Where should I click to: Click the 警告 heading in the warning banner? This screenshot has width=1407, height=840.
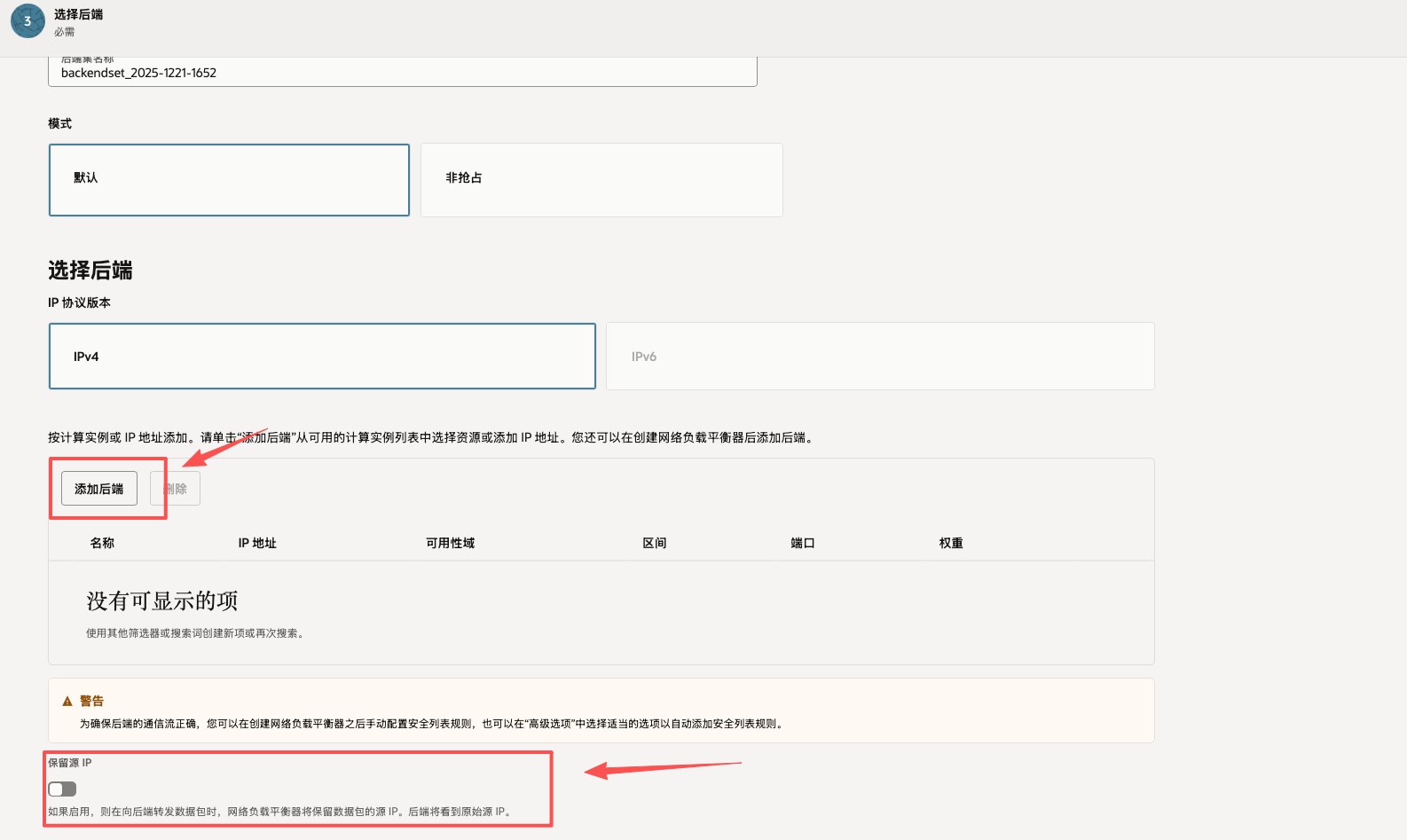pyautogui.click(x=91, y=701)
